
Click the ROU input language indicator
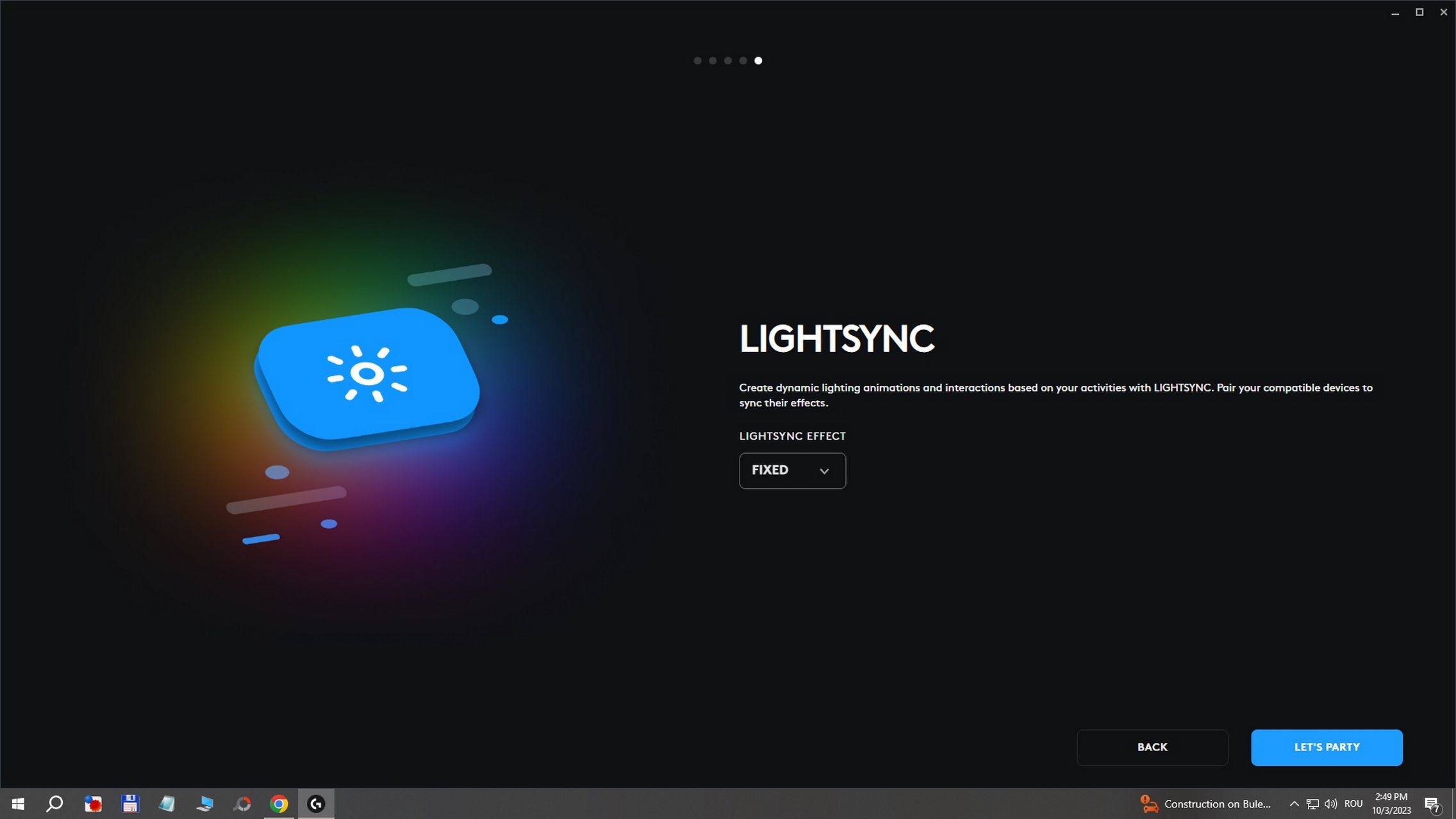[x=1353, y=804]
